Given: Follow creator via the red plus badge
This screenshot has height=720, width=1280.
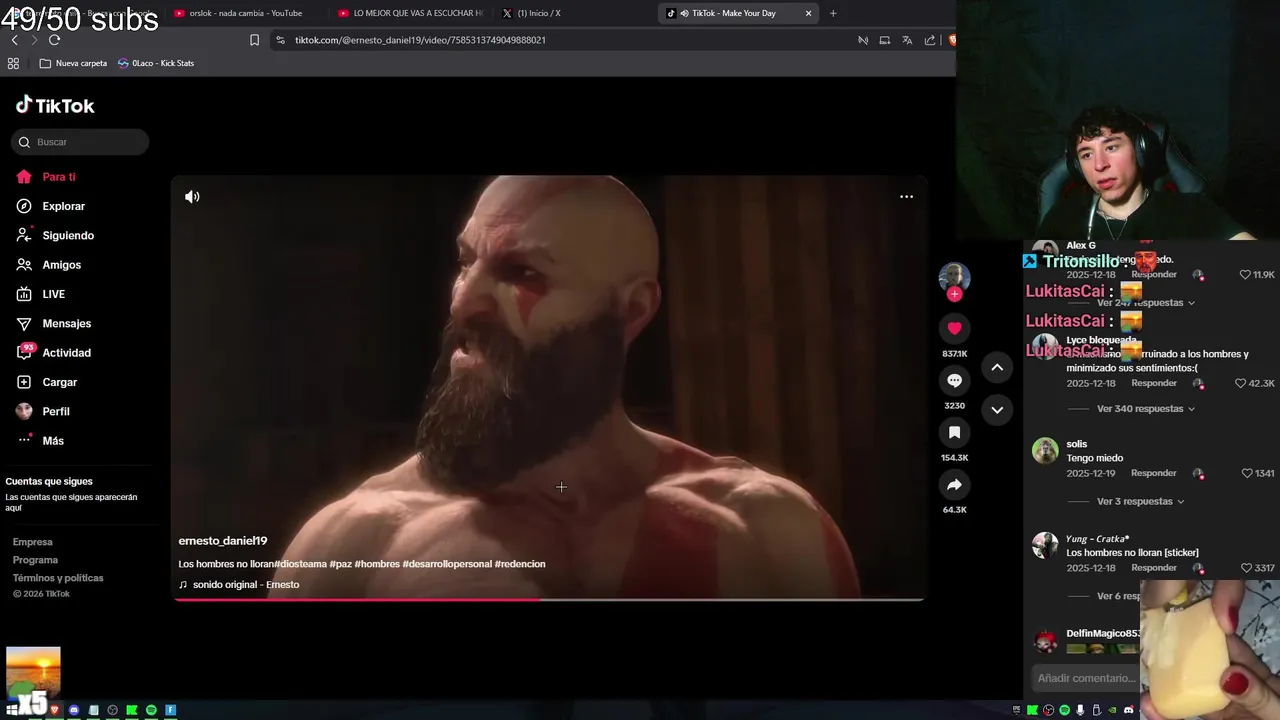Looking at the screenshot, I should point(954,294).
